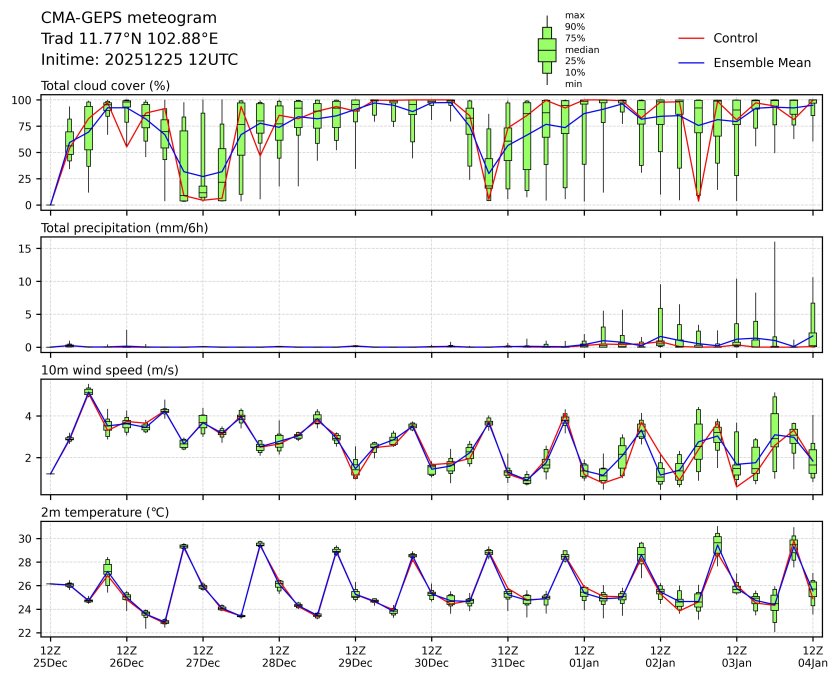Screen dimensions: 839x680
Task: Select the "2m temperature (℃)" panel title
Action: (x=105, y=512)
